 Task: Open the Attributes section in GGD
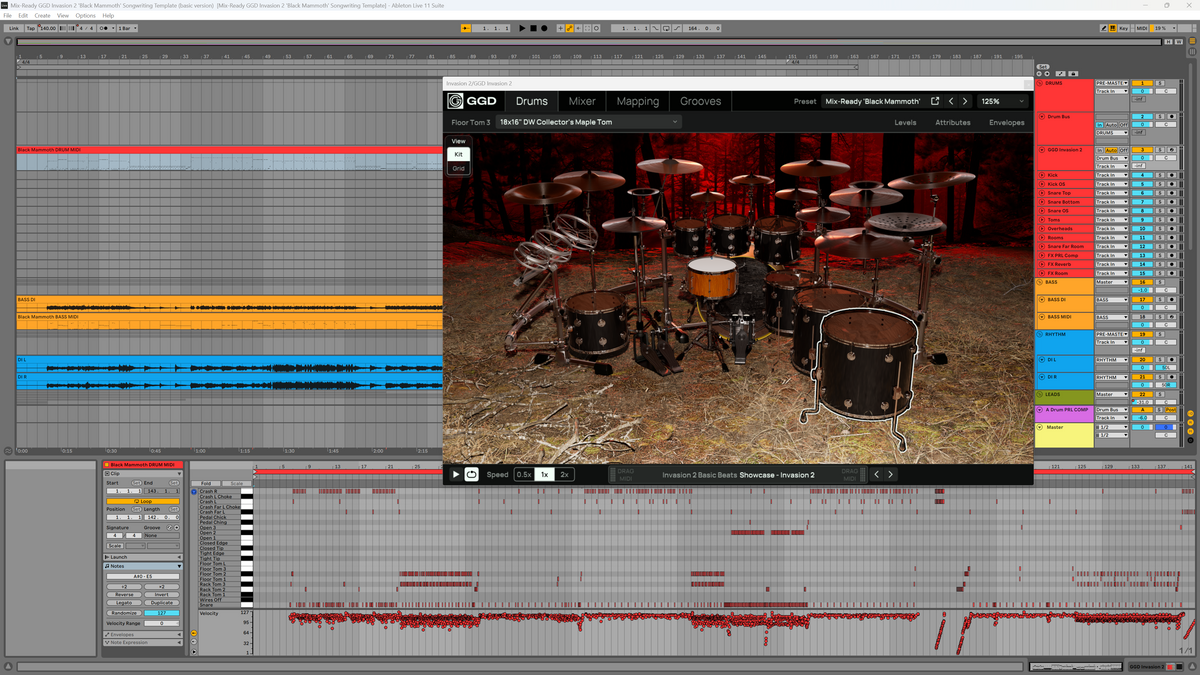tap(953, 122)
